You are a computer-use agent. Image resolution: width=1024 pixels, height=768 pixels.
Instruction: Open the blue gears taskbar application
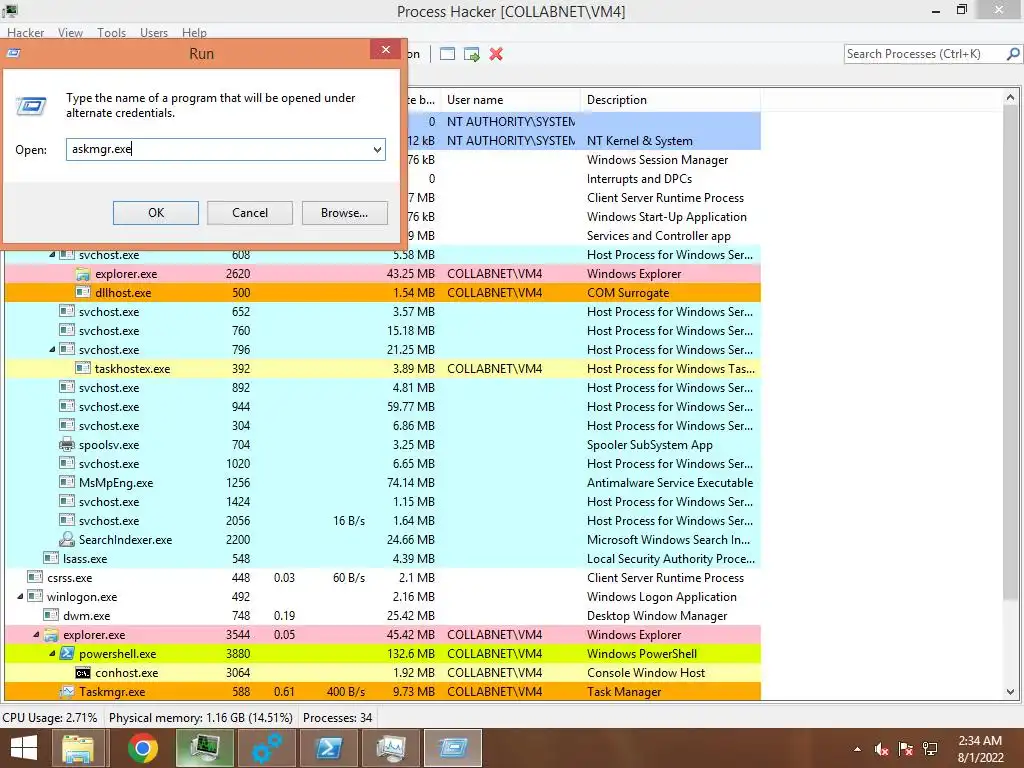[266, 748]
